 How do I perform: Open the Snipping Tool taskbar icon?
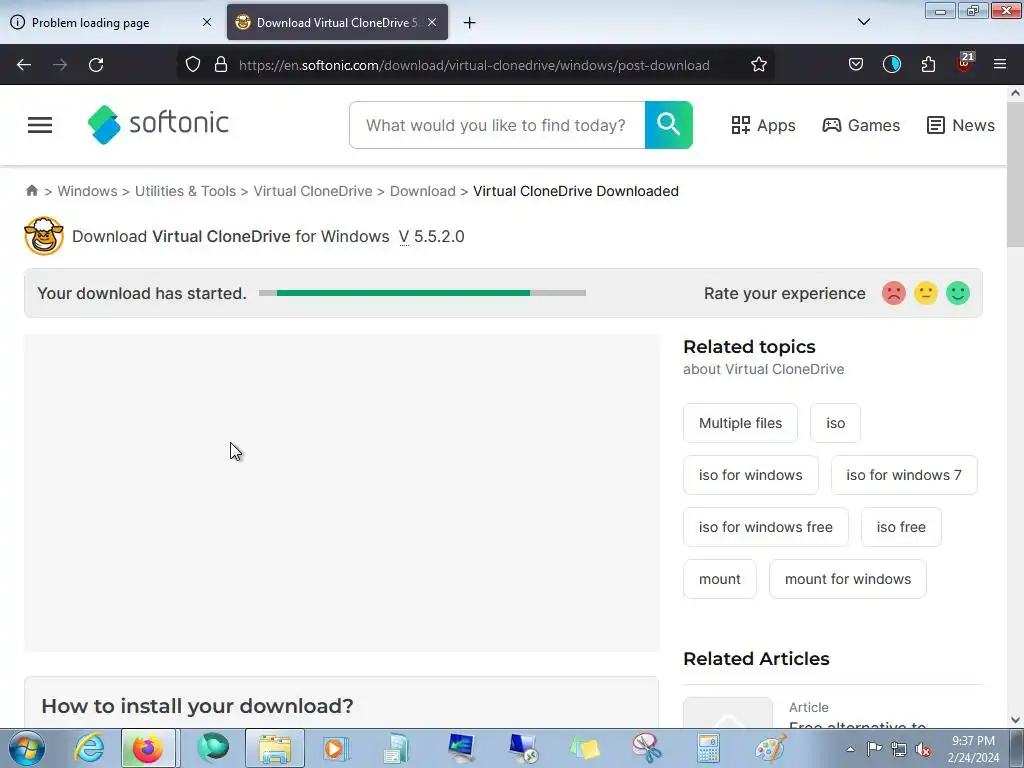point(646,748)
